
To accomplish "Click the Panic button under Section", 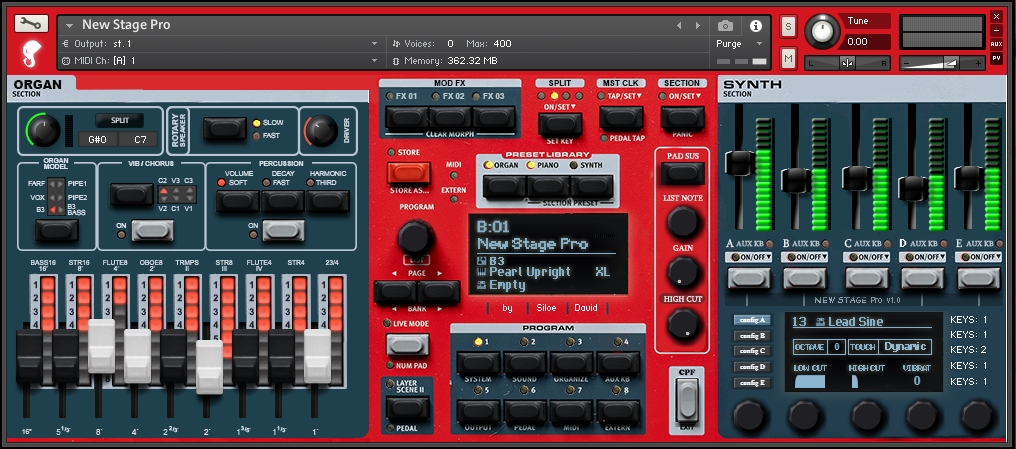I will 683,117.
